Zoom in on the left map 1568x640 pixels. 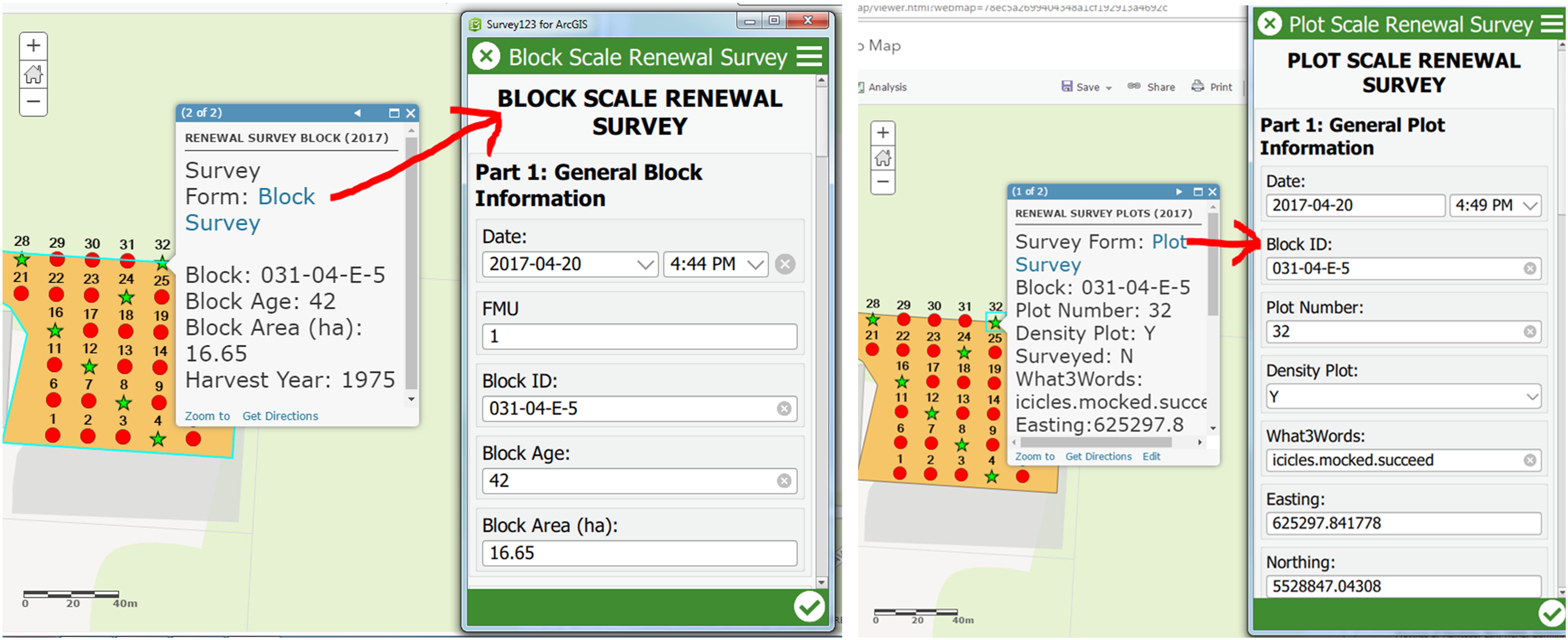(x=33, y=46)
